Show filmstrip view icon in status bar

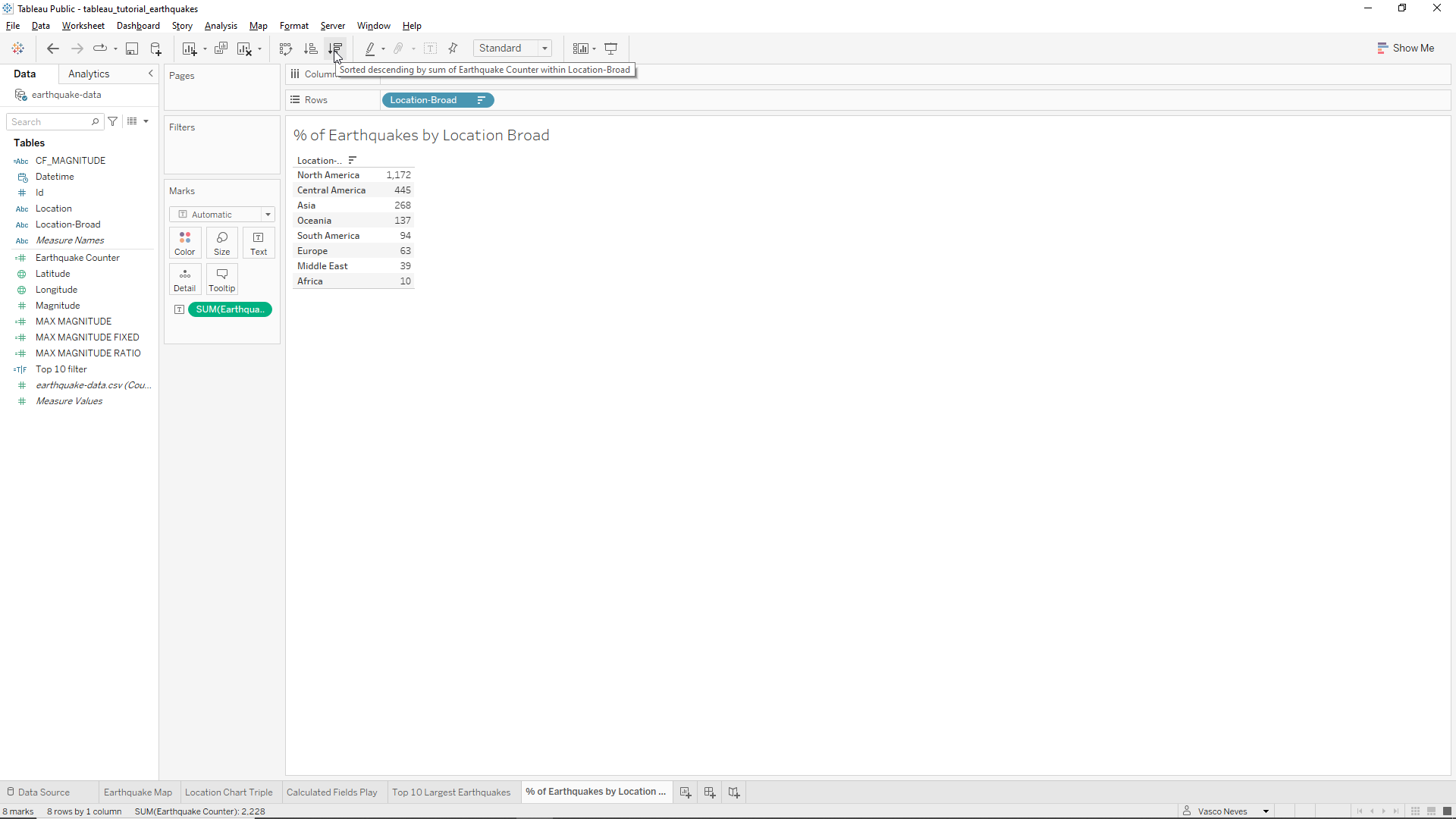[1431, 811]
